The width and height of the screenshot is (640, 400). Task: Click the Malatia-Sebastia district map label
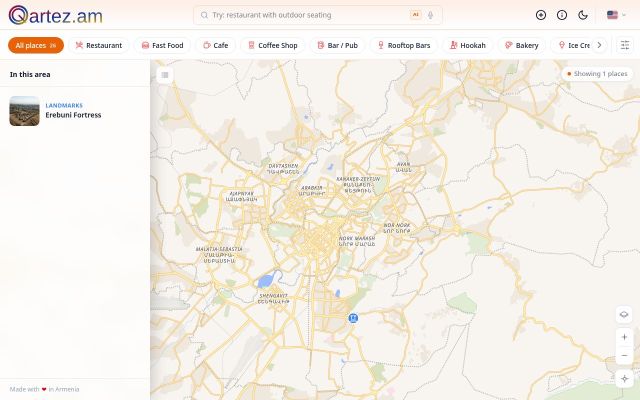(219, 255)
